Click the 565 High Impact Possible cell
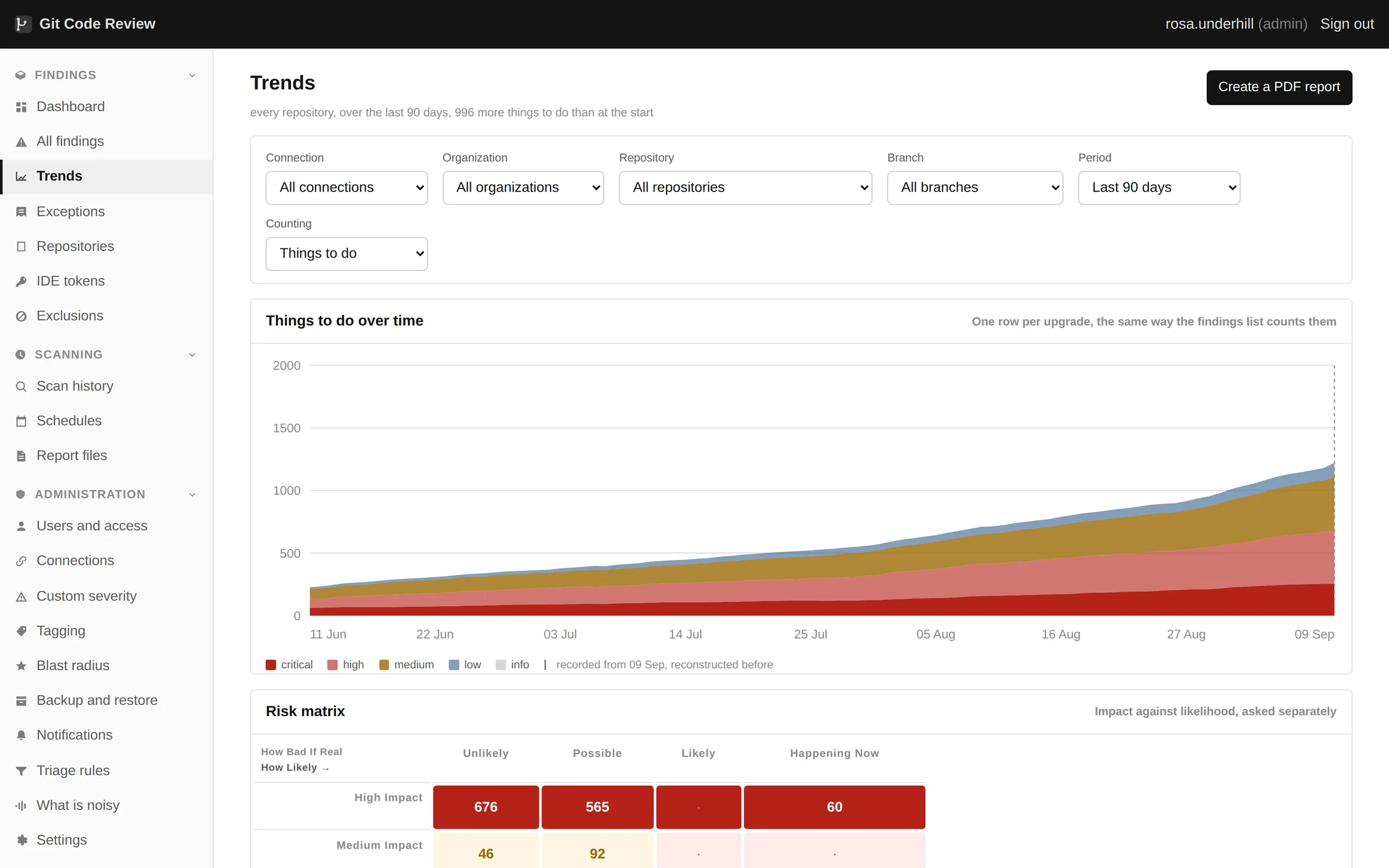This screenshot has height=868, width=1389. tap(597, 807)
